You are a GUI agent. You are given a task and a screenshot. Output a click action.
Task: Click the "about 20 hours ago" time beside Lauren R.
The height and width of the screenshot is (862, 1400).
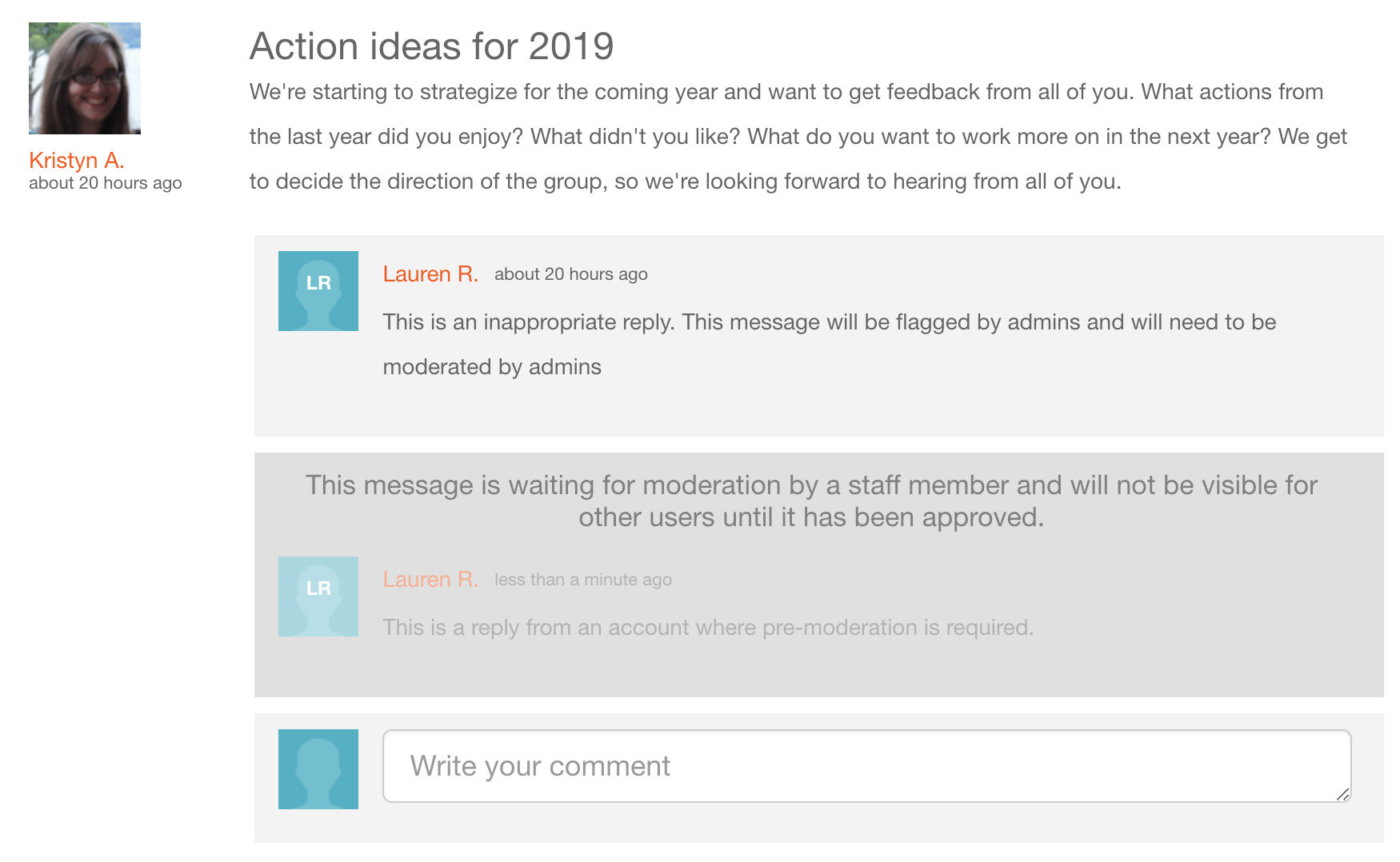click(x=571, y=274)
